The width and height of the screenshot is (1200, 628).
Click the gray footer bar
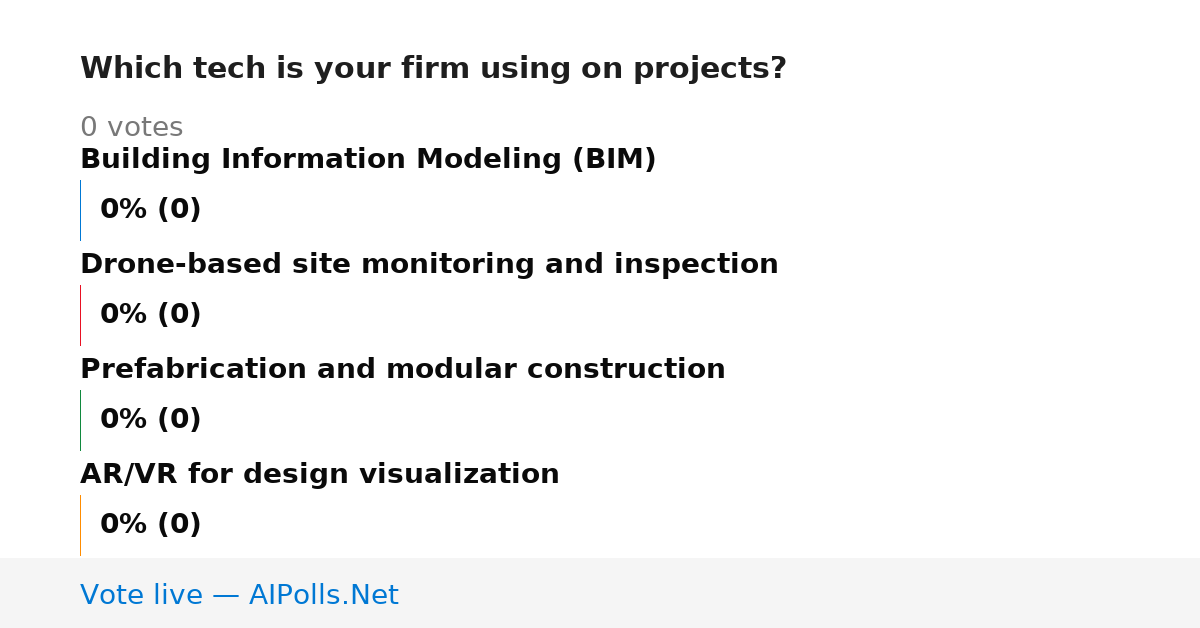click(x=600, y=593)
